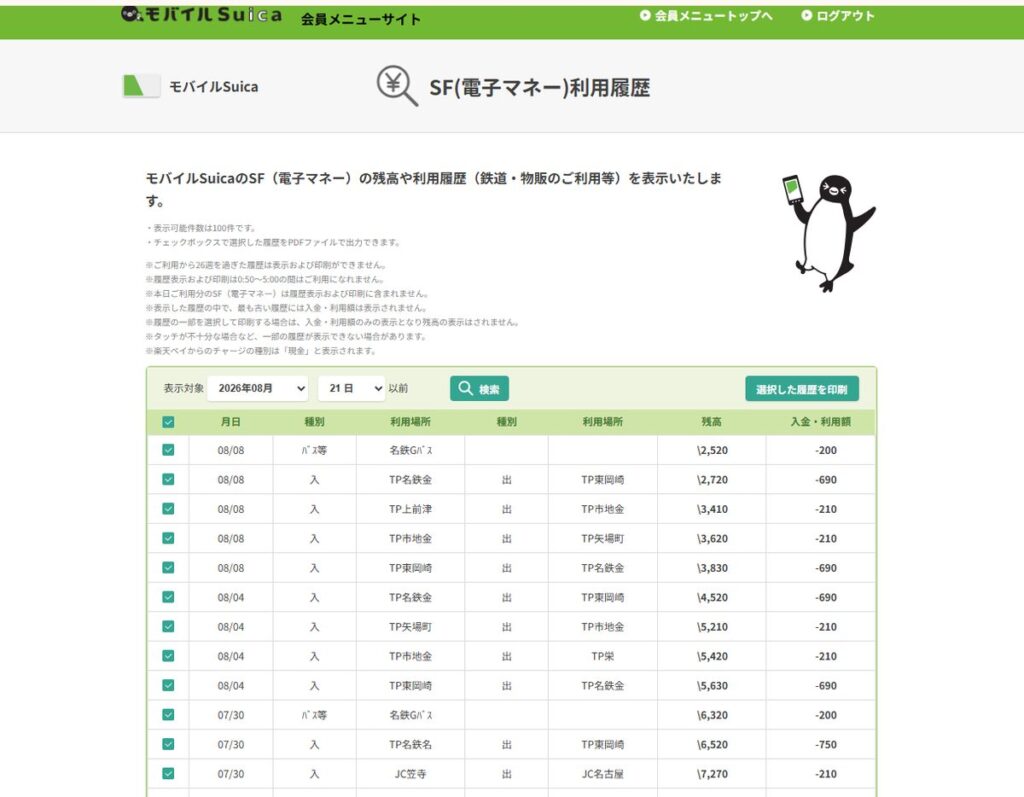Go to 会員メニュートップへ link

coord(706,16)
